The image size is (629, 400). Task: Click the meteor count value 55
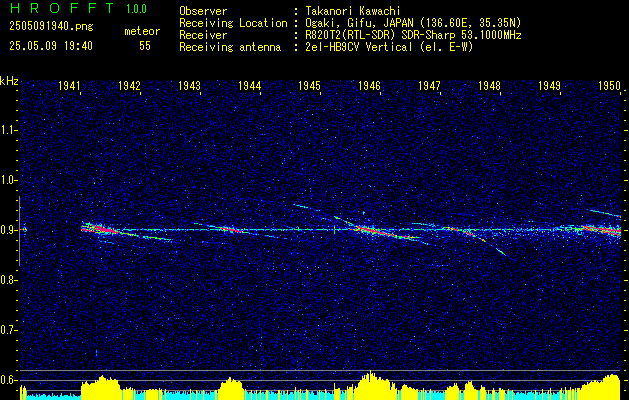point(145,46)
